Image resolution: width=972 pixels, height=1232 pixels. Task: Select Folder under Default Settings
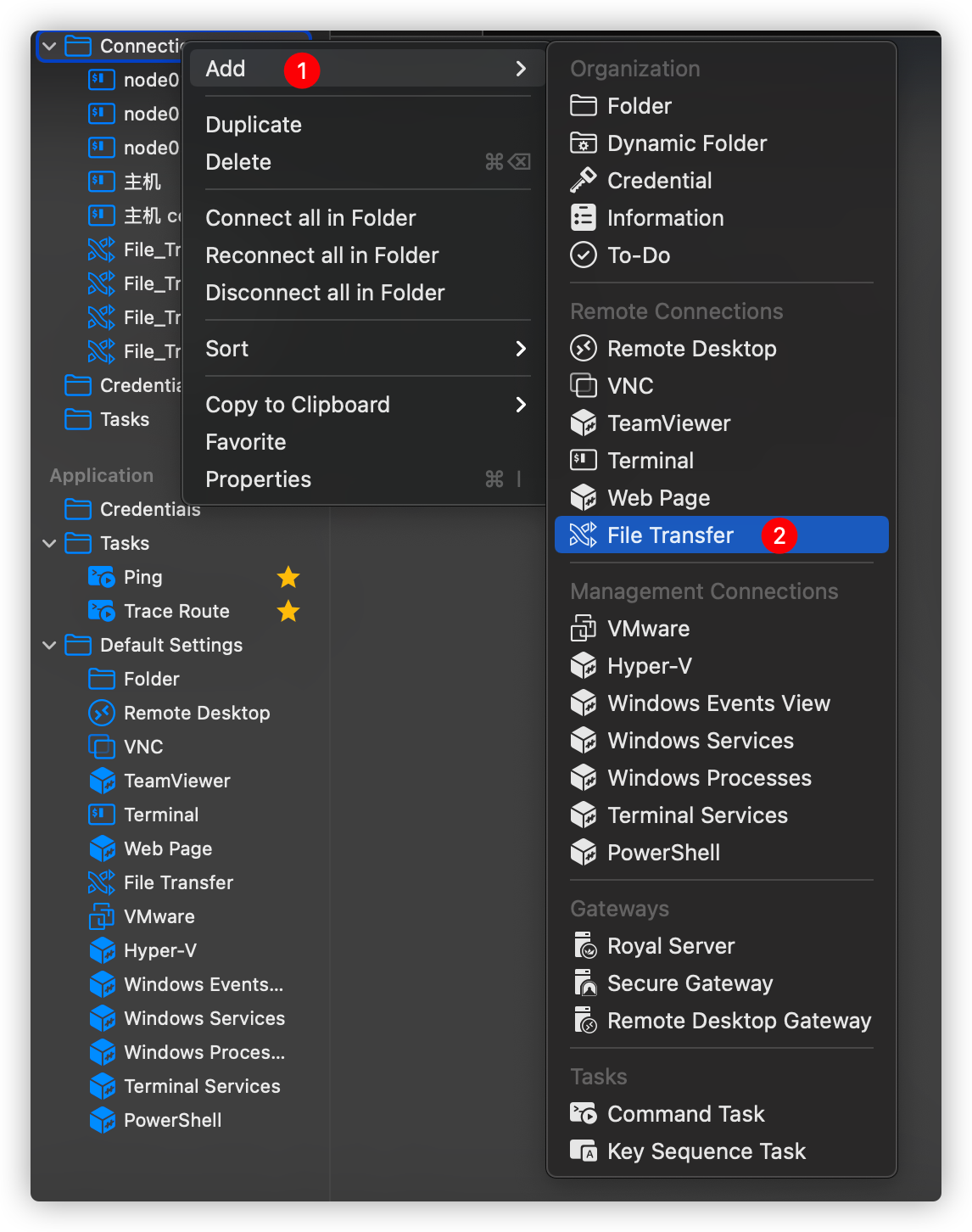point(151,679)
